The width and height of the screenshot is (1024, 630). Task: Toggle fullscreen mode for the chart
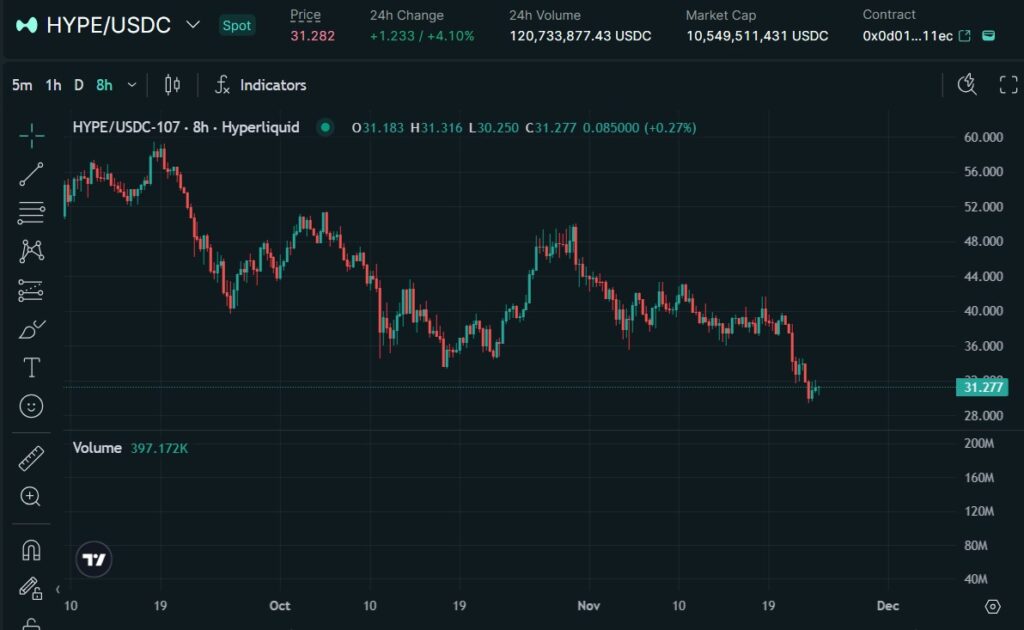1008,85
